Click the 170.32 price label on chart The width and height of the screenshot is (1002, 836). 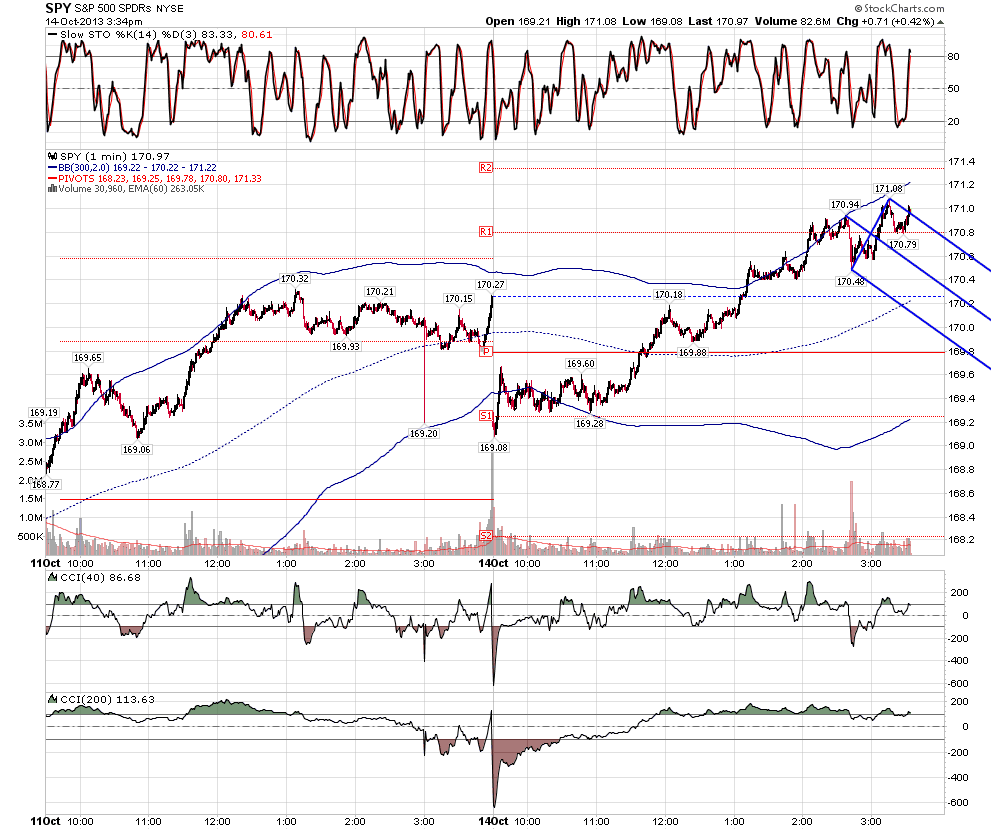tap(295, 279)
